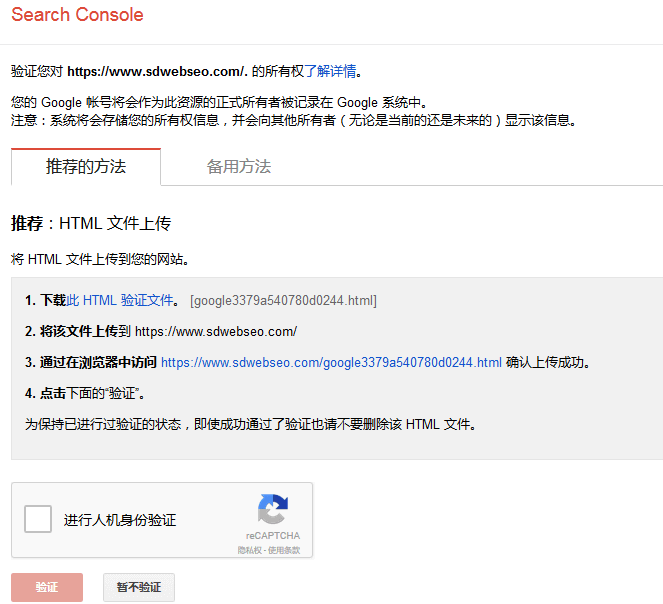This screenshot has height=604, width=663.
Task: Open the reCAPTCHA 使用条款 link
Action: pyautogui.click(x=284, y=550)
